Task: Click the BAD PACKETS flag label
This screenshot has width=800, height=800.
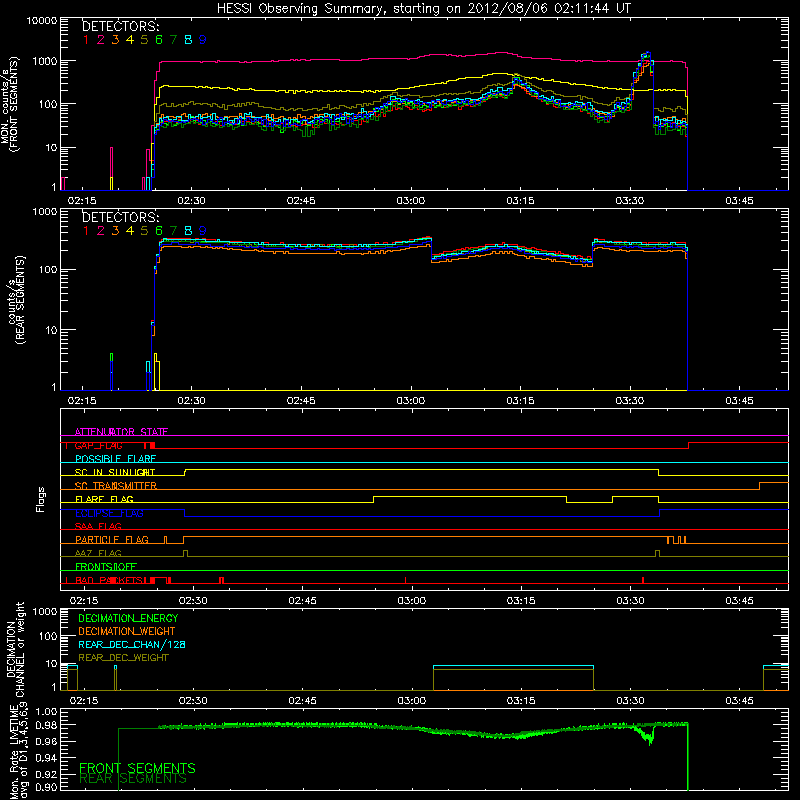Action: click(109, 580)
